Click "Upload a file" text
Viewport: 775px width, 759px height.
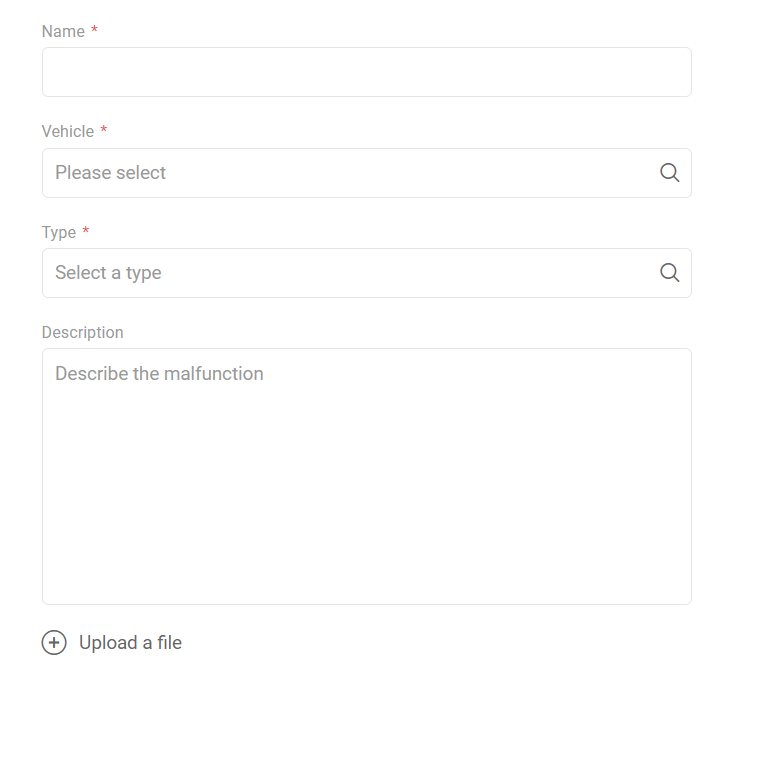tap(130, 643)
